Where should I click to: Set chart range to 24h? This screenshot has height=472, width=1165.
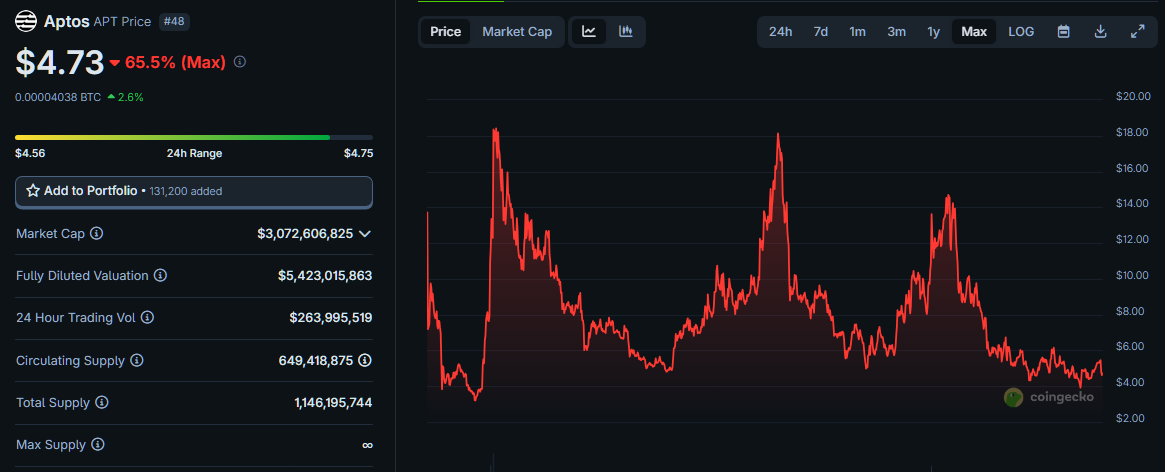pyautogui.click(x=780, y=32)
